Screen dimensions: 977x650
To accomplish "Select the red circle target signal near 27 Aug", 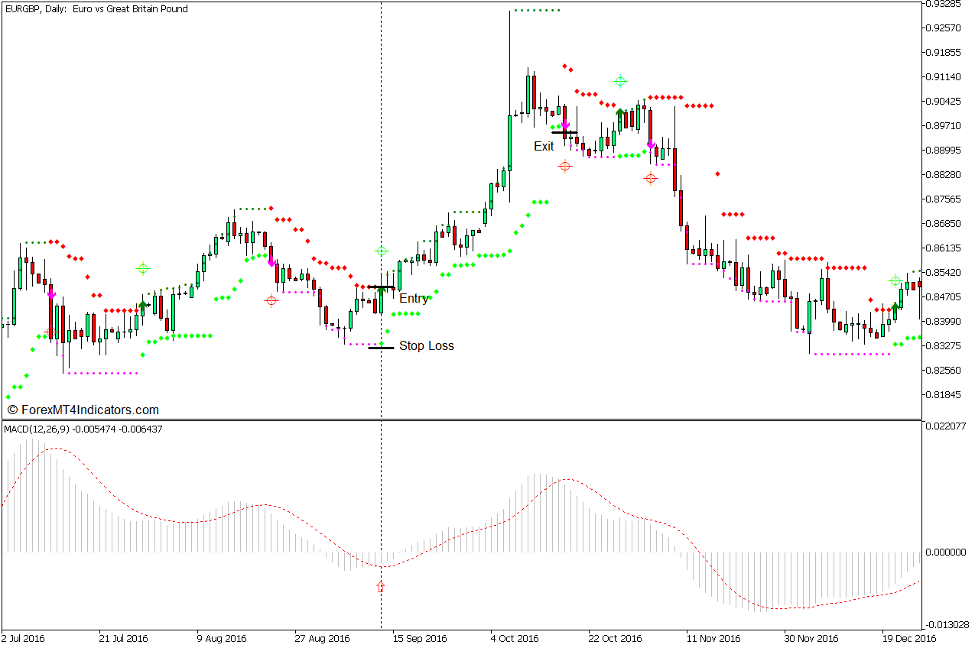I will [271, 300].
